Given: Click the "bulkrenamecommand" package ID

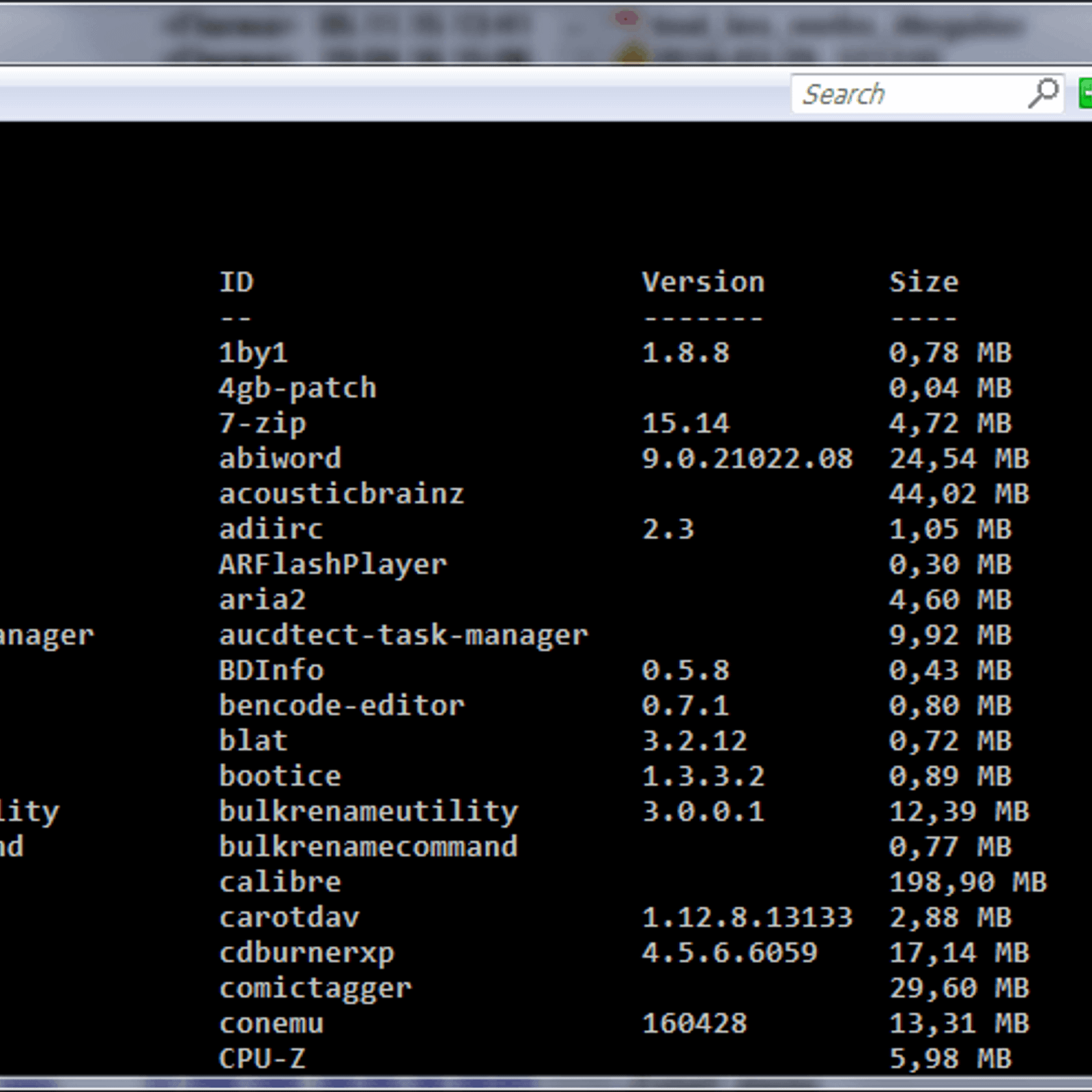Looking at the screenshot, I should click(369, 846).
